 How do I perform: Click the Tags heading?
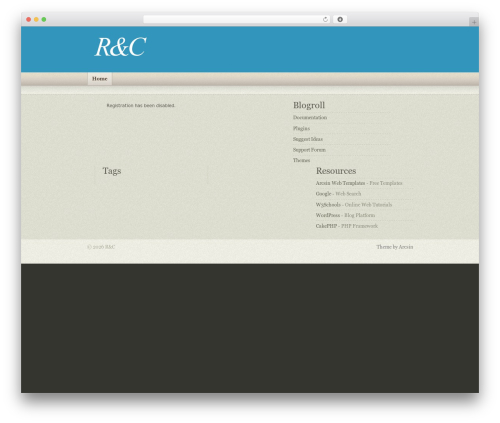[112, 171]
